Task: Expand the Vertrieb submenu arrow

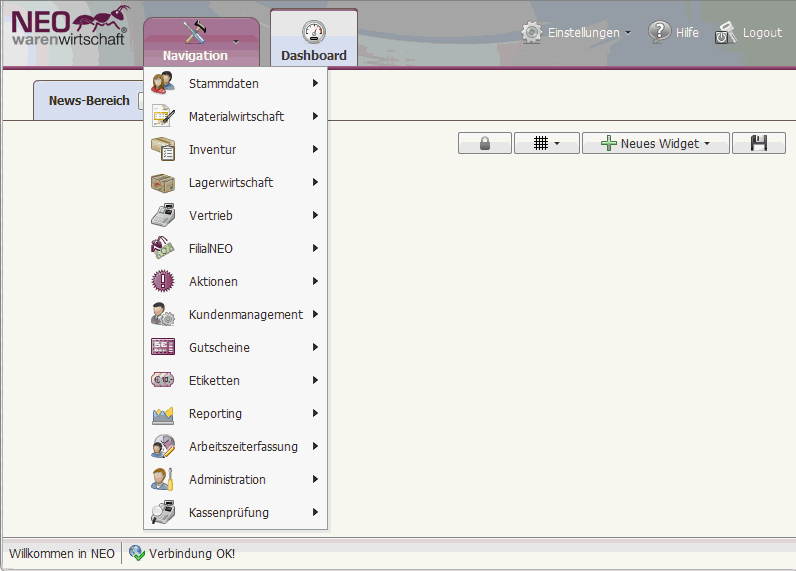Action: [x=315, y=215]
